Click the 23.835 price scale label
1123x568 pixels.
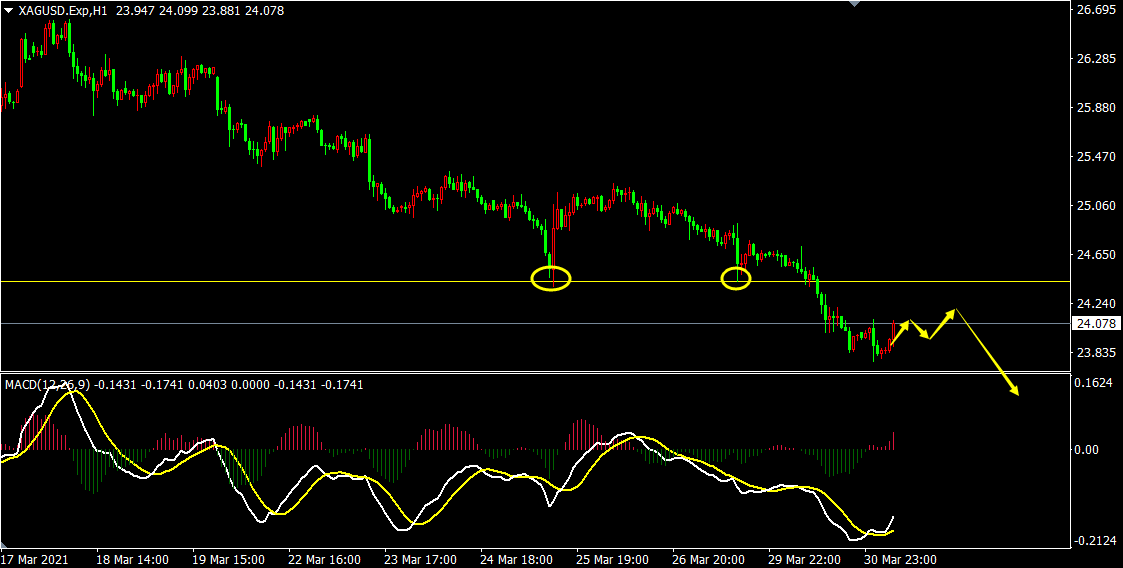pyautogui.click(x=1094, y=353)
